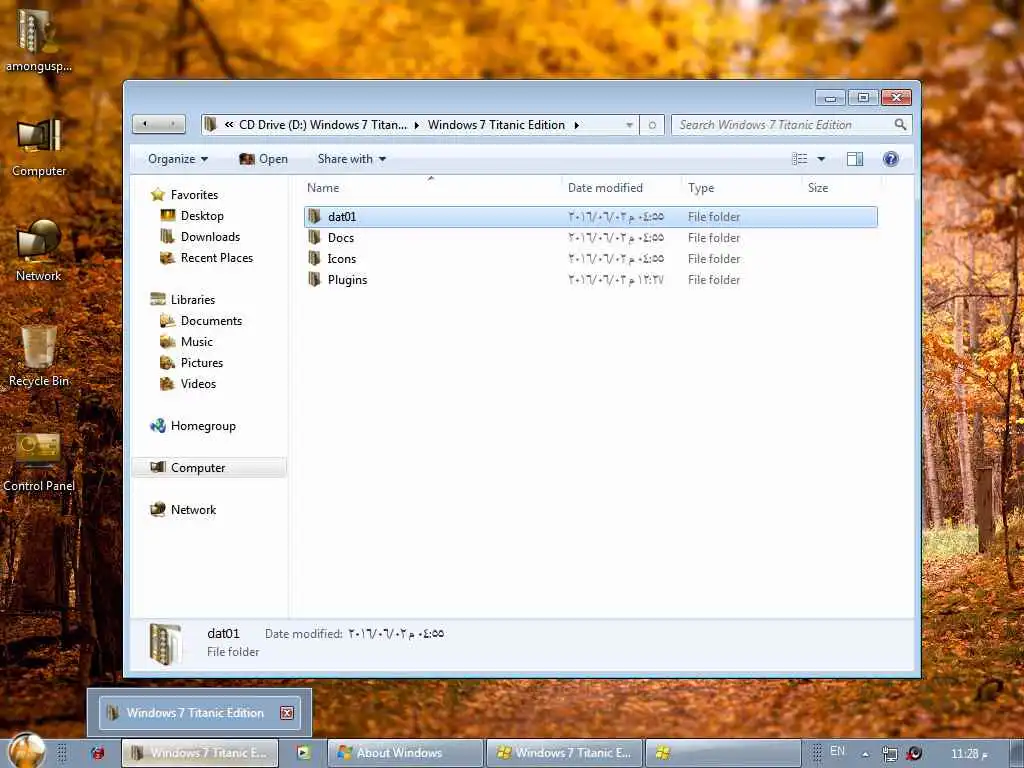Open the Share with menu

[351, 159]
